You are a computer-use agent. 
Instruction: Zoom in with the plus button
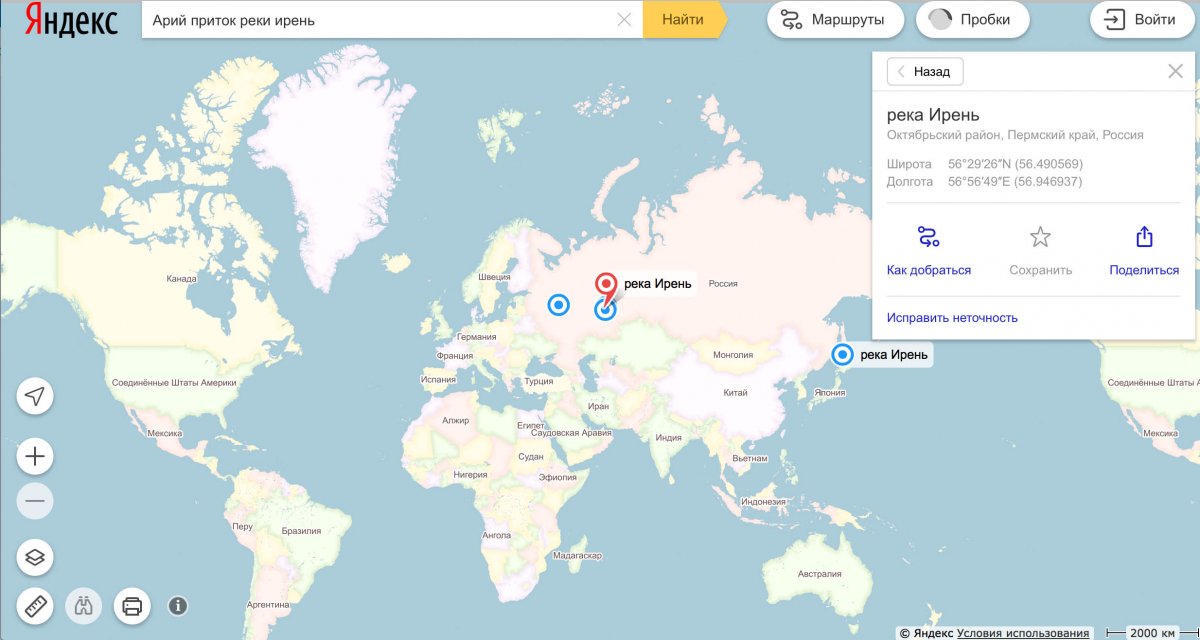tap(35, 457)
